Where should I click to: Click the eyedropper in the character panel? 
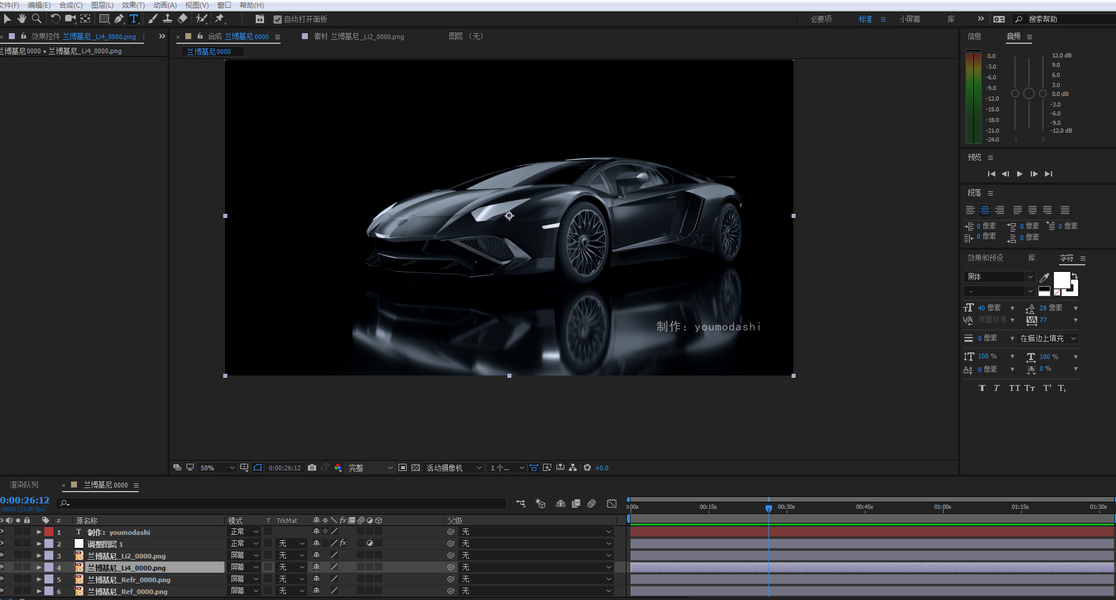point(1045,277)
